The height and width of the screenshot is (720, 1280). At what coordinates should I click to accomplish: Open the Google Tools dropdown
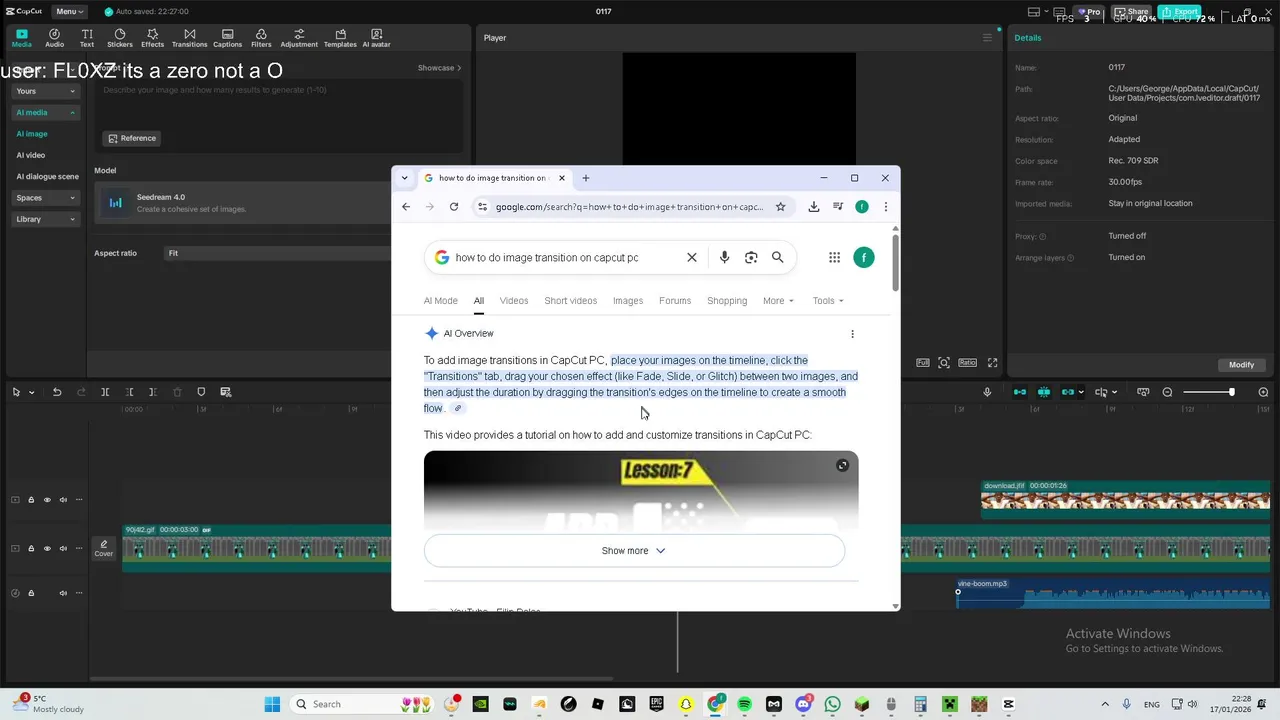coord(828,300)
